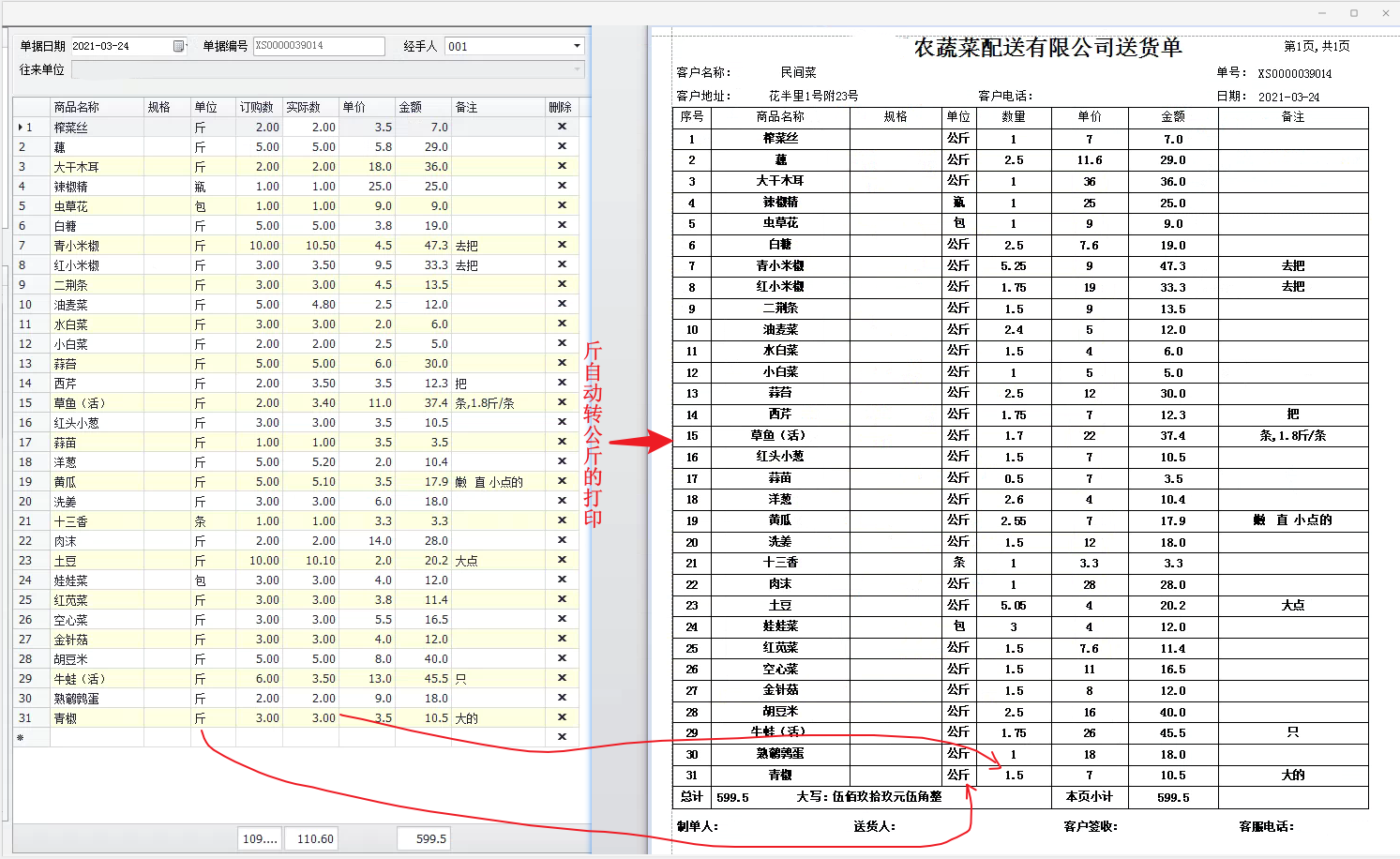The image size is (1400, 859).
Task: Remove 蒜苔 from the order list
Action: point(562,363)
